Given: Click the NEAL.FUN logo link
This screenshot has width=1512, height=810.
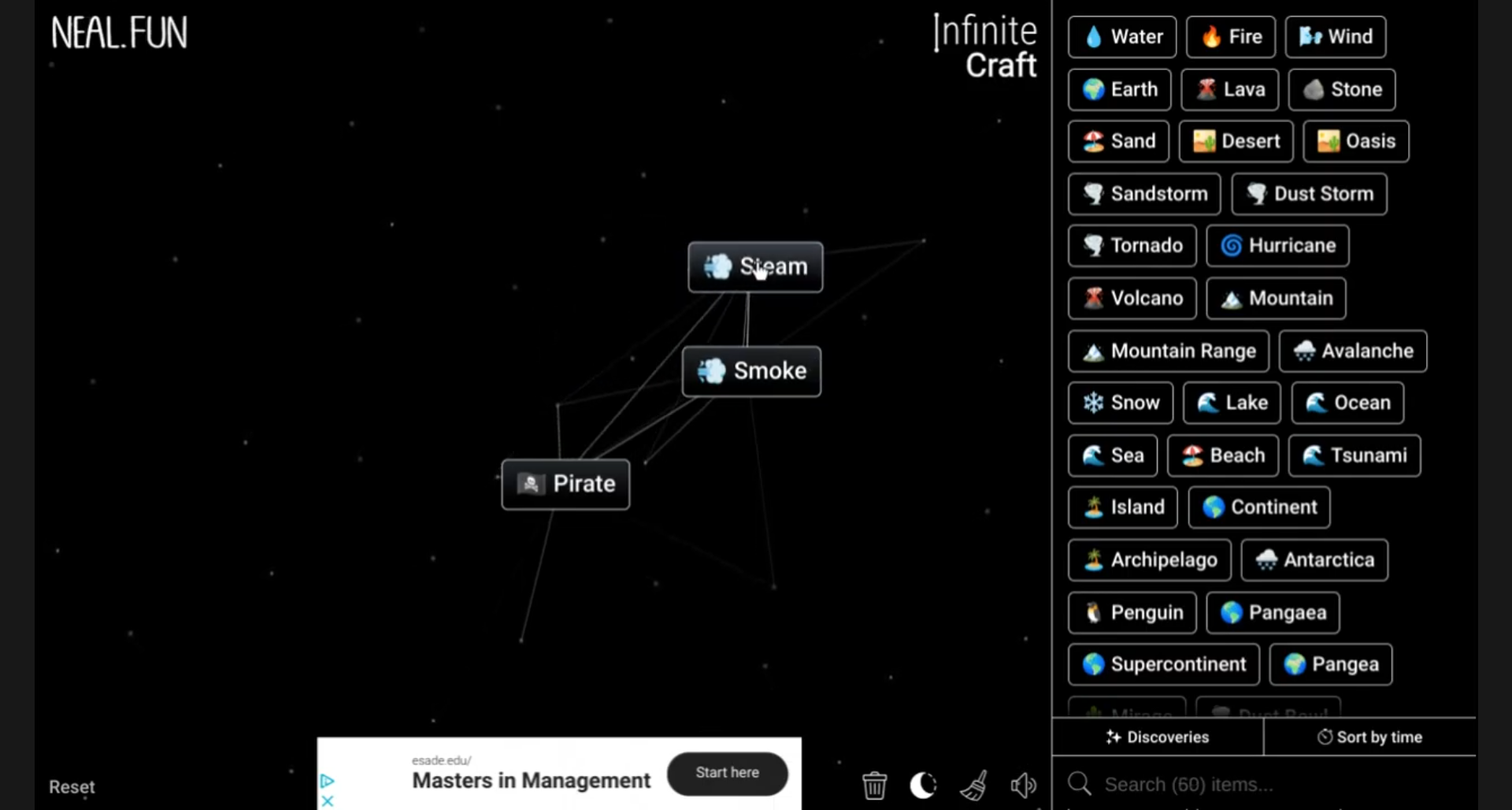Looking at the screenshot, I should 120,33.
